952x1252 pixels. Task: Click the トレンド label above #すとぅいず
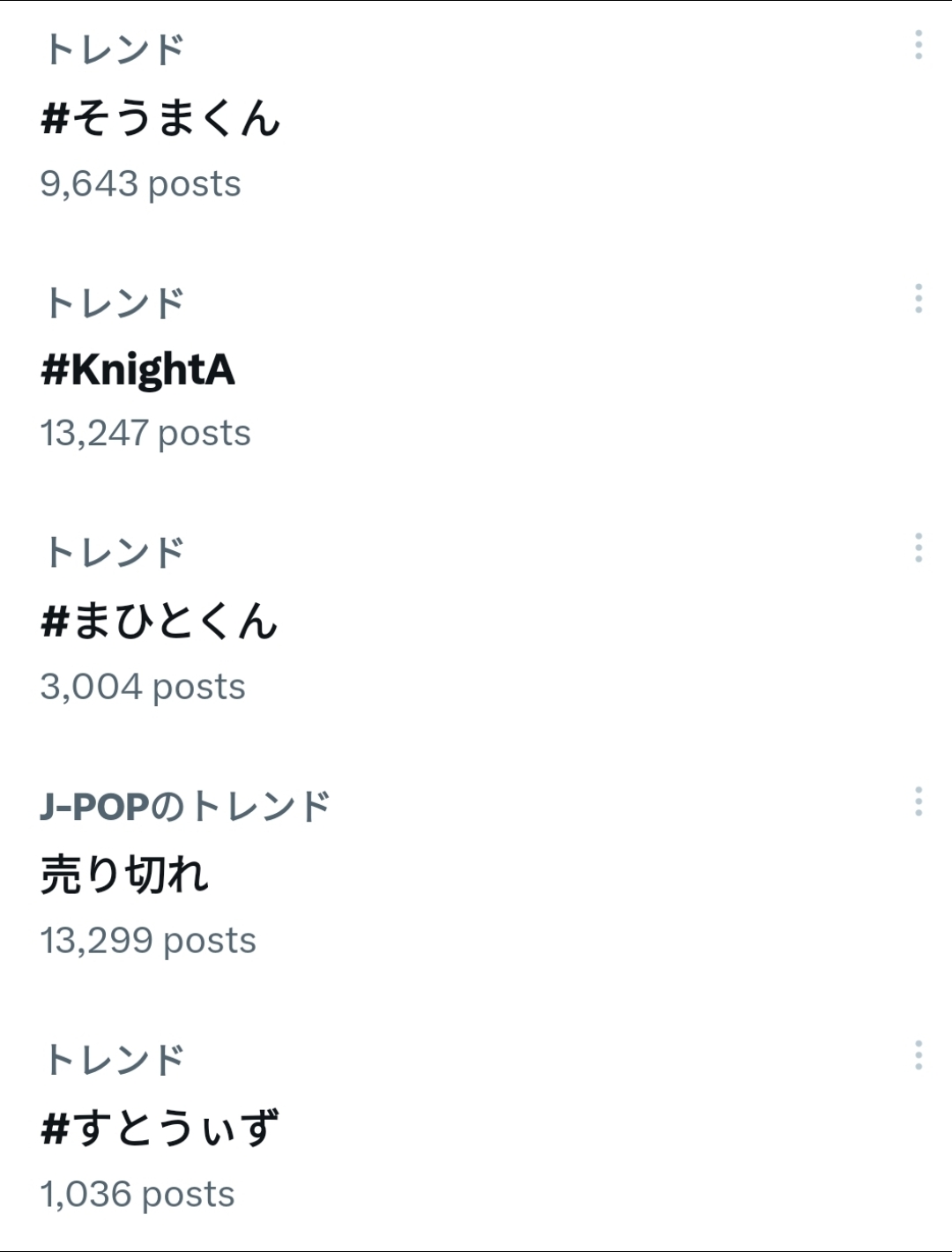115,1060
